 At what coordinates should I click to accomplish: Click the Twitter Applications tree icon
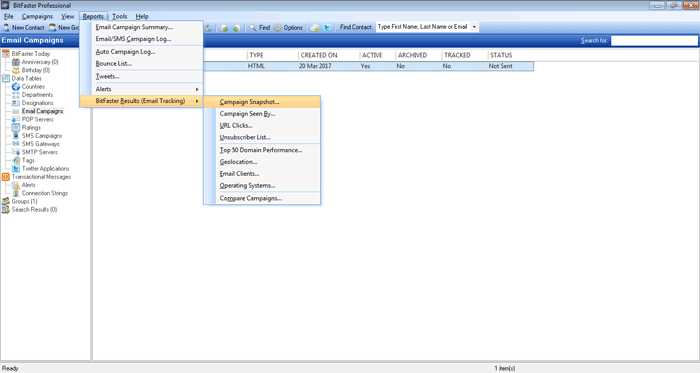(x=16, y=169)
